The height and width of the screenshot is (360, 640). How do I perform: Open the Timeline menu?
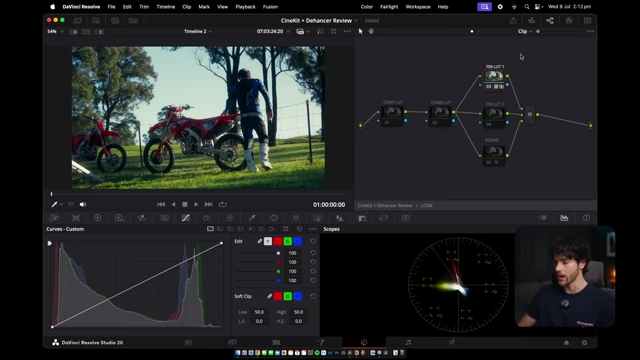[x=166, y=7]
